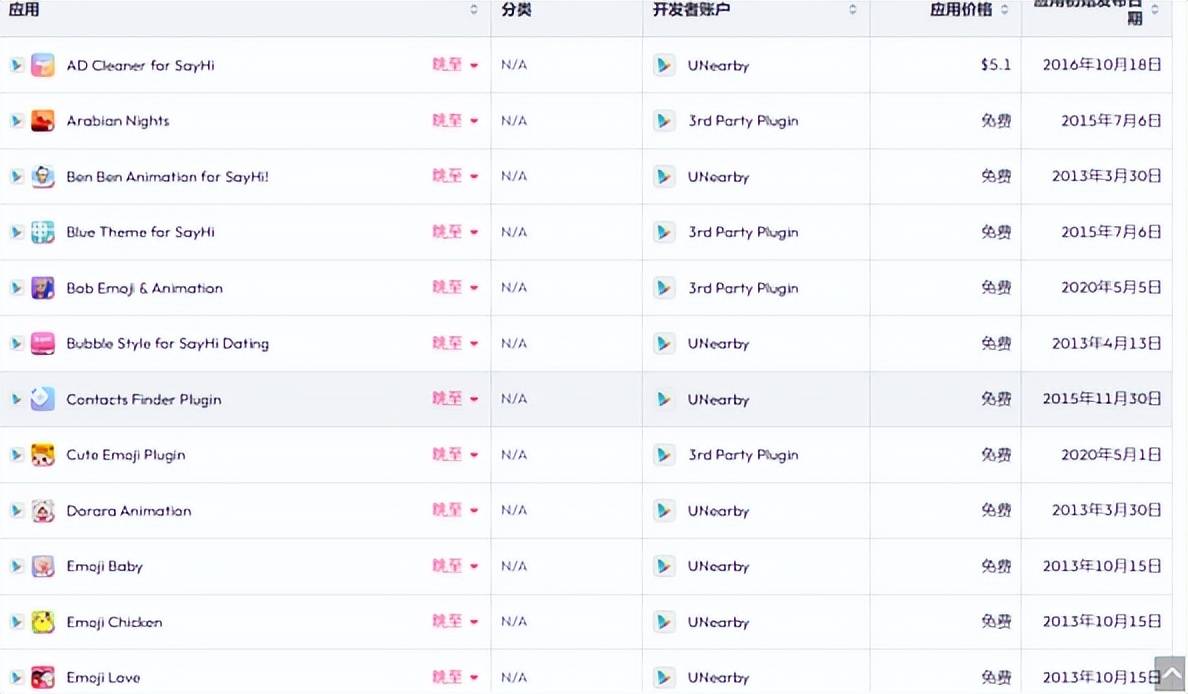This screenshot has height=694, width=1188.
Task: Select the Ben Ben Animation app icon
Action: [42, 177]
